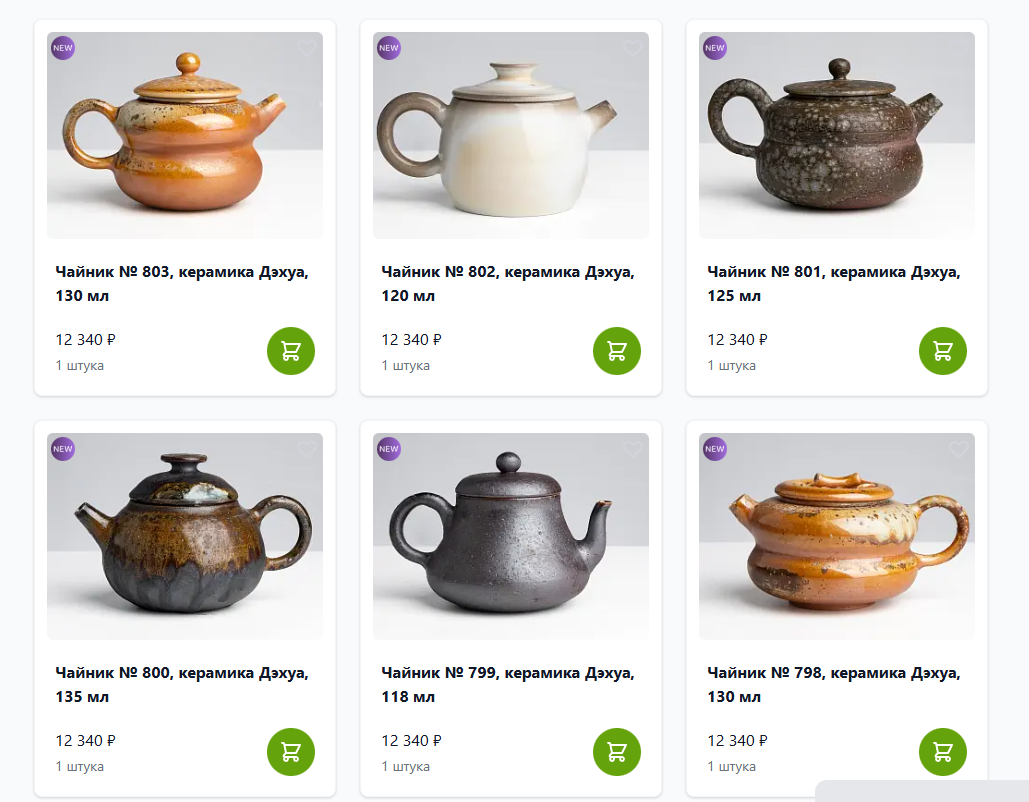Click the white teapot № 802 photo
The image size is (1029, 802).
500,140
